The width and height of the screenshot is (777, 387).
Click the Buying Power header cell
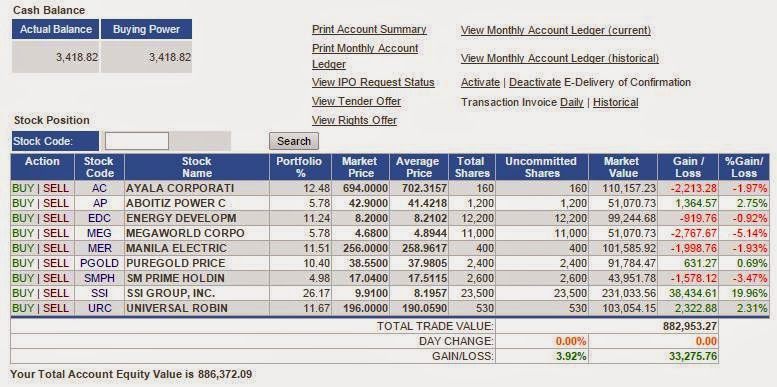[x=146, y=29]
